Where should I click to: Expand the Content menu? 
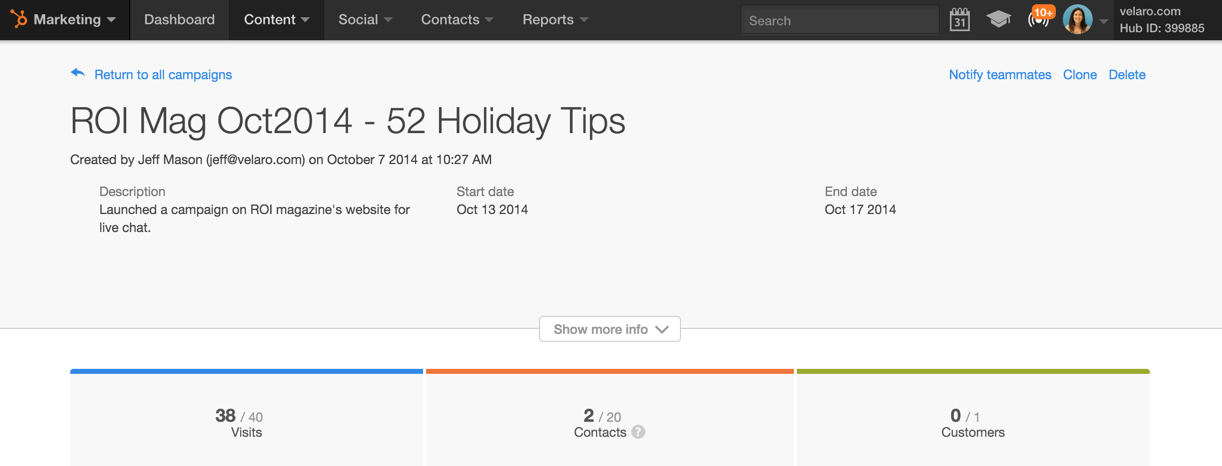pos(277,19)
